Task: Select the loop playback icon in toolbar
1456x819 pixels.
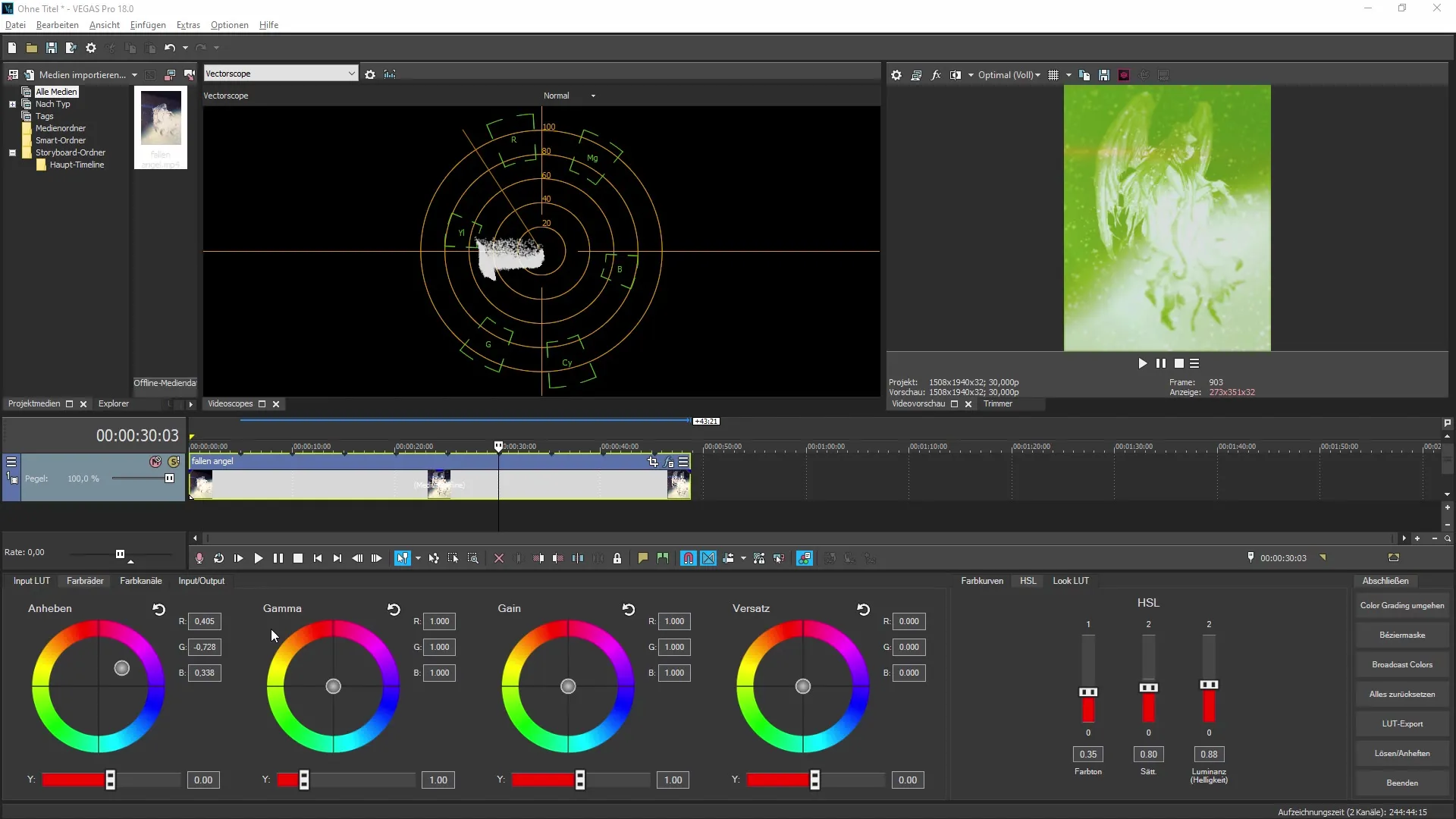Action: tap(219, 558)
